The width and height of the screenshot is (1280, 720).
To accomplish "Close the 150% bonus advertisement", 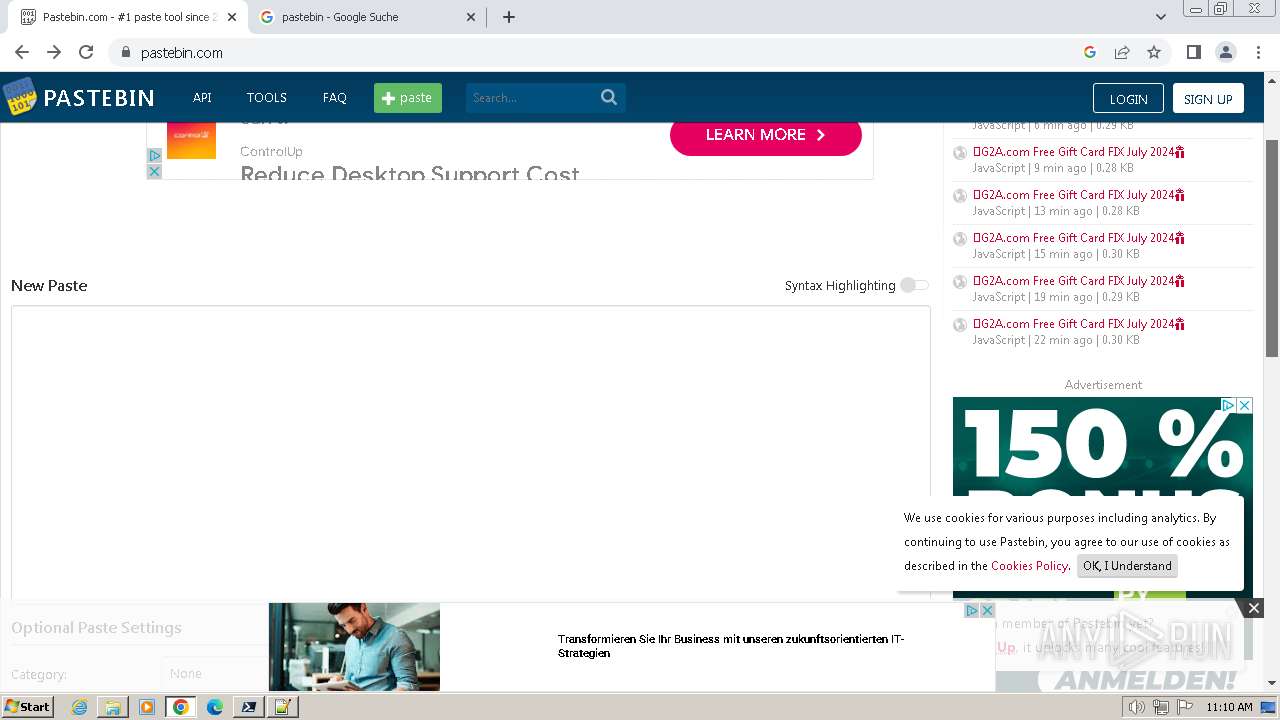I will pyautogui.click(x=1244, y=405).
